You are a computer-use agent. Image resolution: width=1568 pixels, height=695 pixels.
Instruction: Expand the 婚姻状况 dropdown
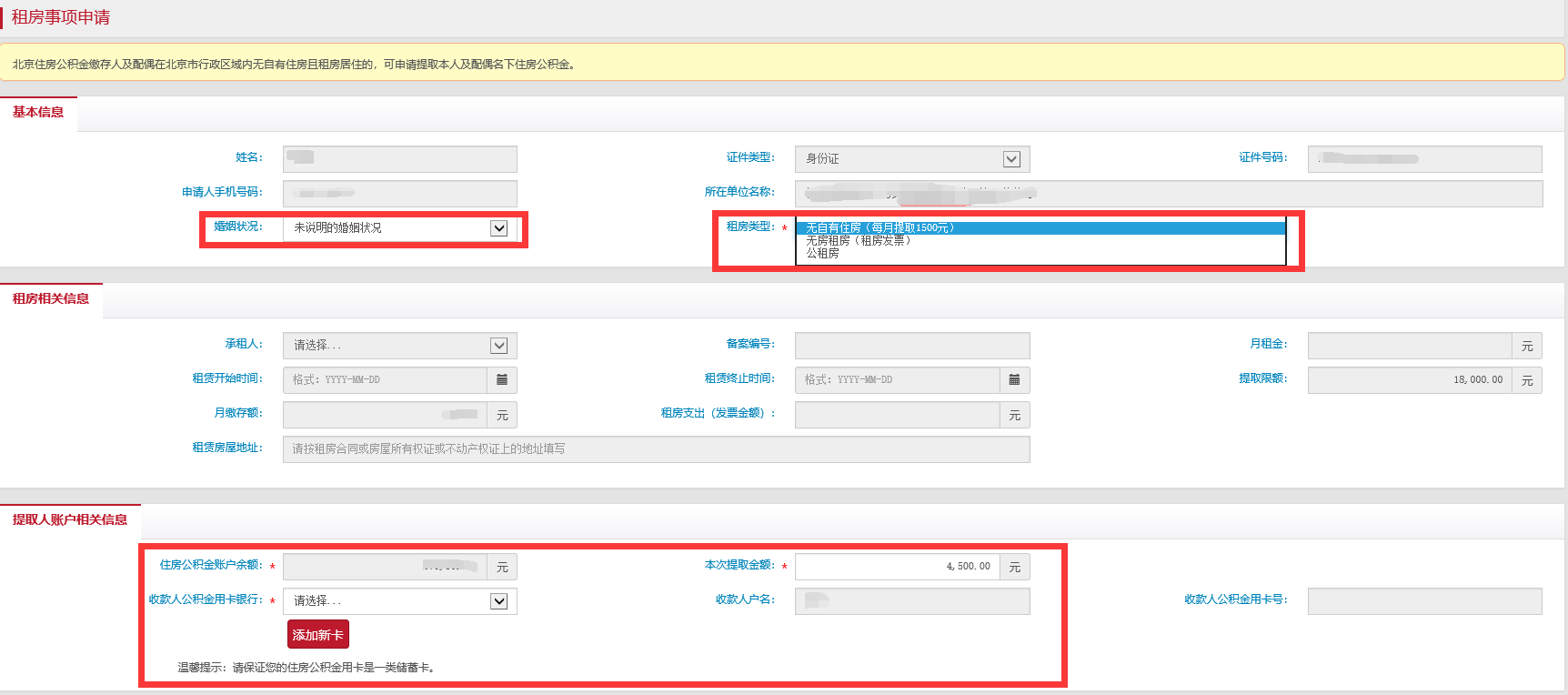click(x=498, y=228)
